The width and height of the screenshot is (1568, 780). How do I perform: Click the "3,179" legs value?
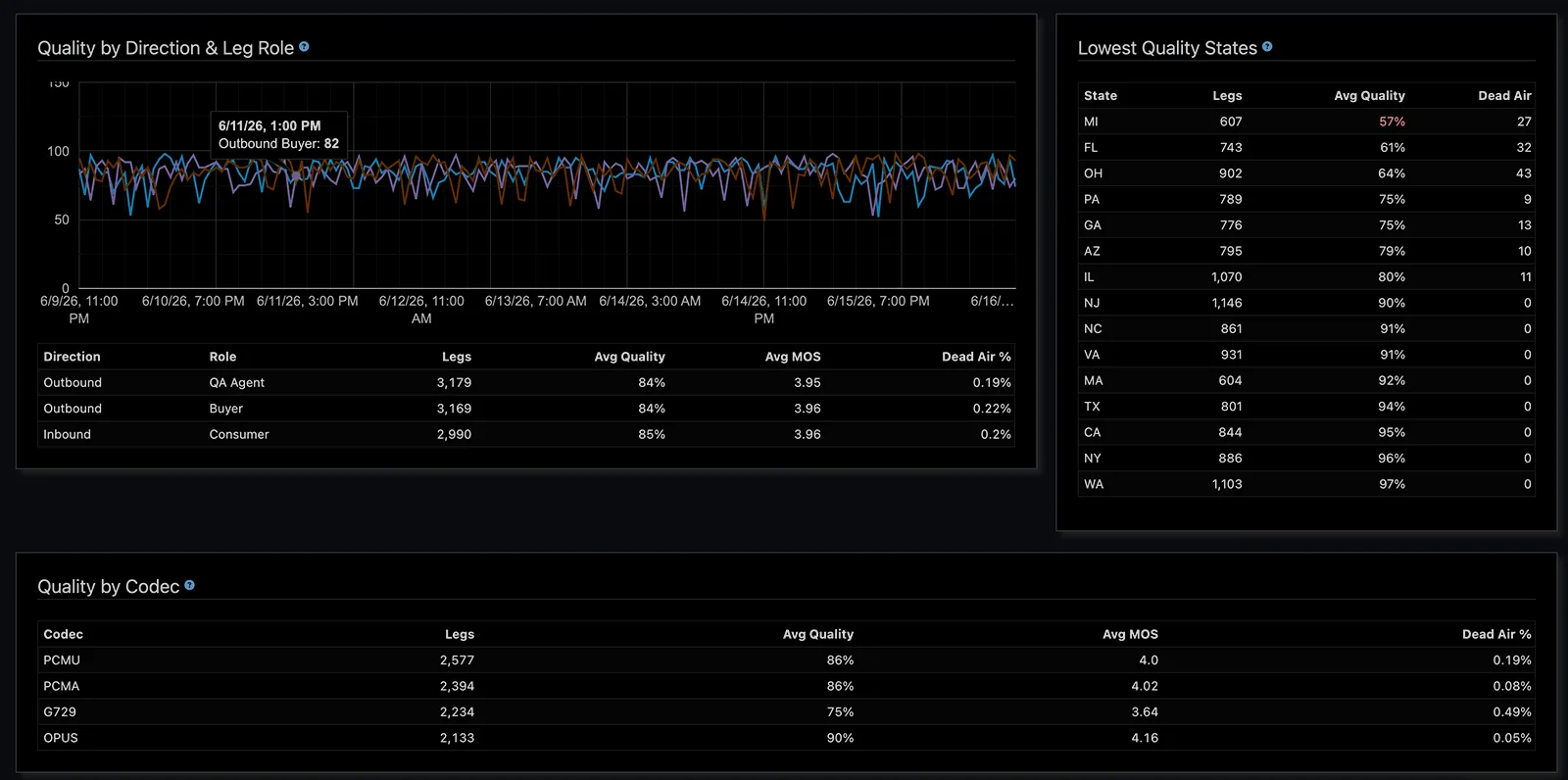click(x=454, y=383)
